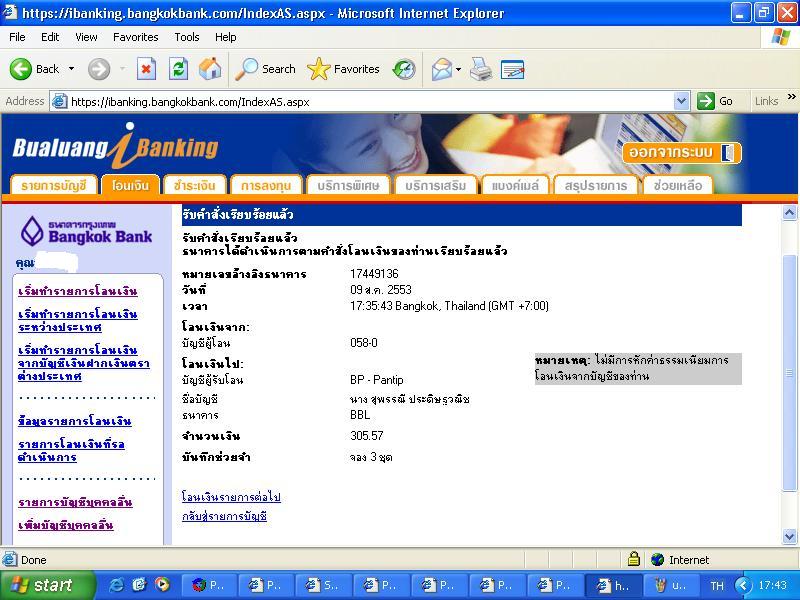Click the Forward navigation arrow icon
Image resolution: width=800 pixels, height=600 pixels.
[98, 69]
